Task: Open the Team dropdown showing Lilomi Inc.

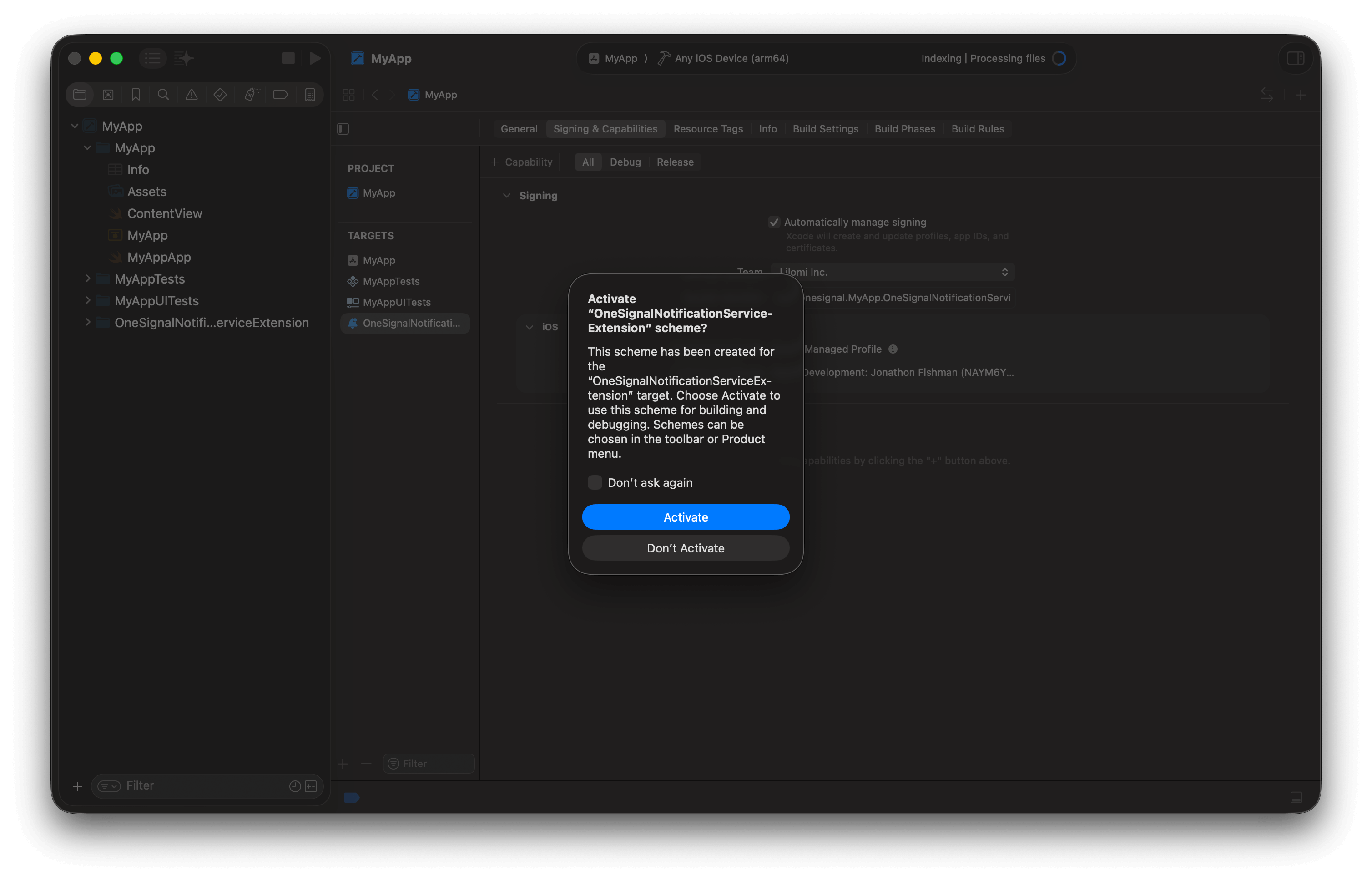Action: coord(892,272)
